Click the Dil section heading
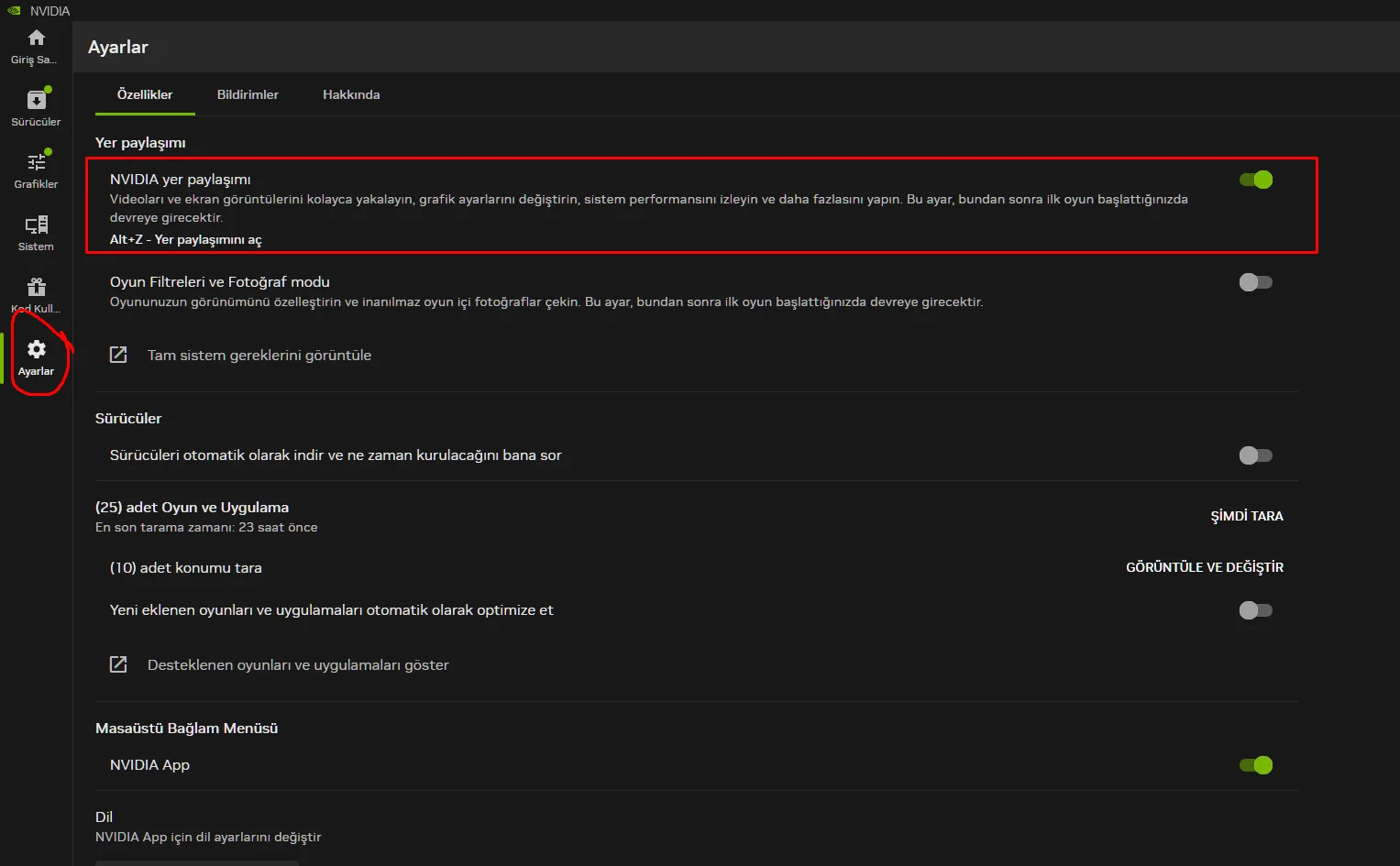1400x866 pixels. (x=105, y=817)
